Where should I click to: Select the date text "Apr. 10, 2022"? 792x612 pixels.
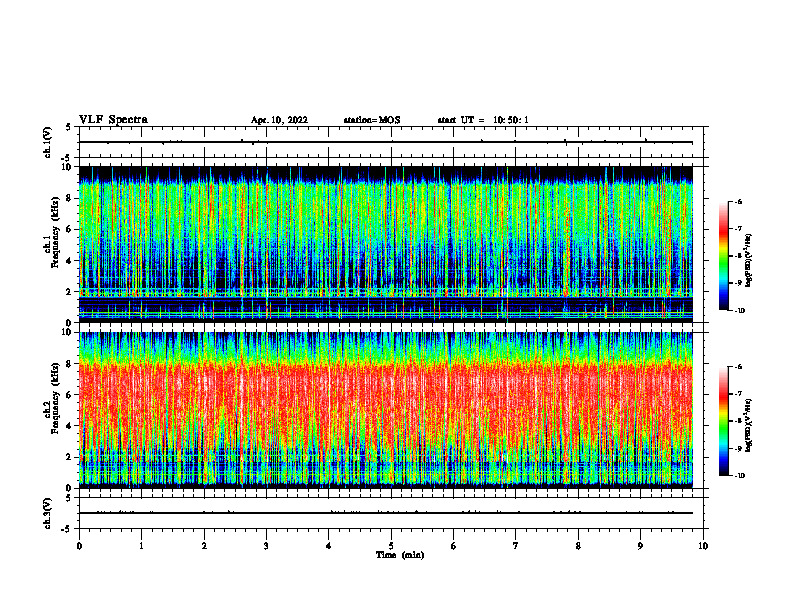(279, 120)
